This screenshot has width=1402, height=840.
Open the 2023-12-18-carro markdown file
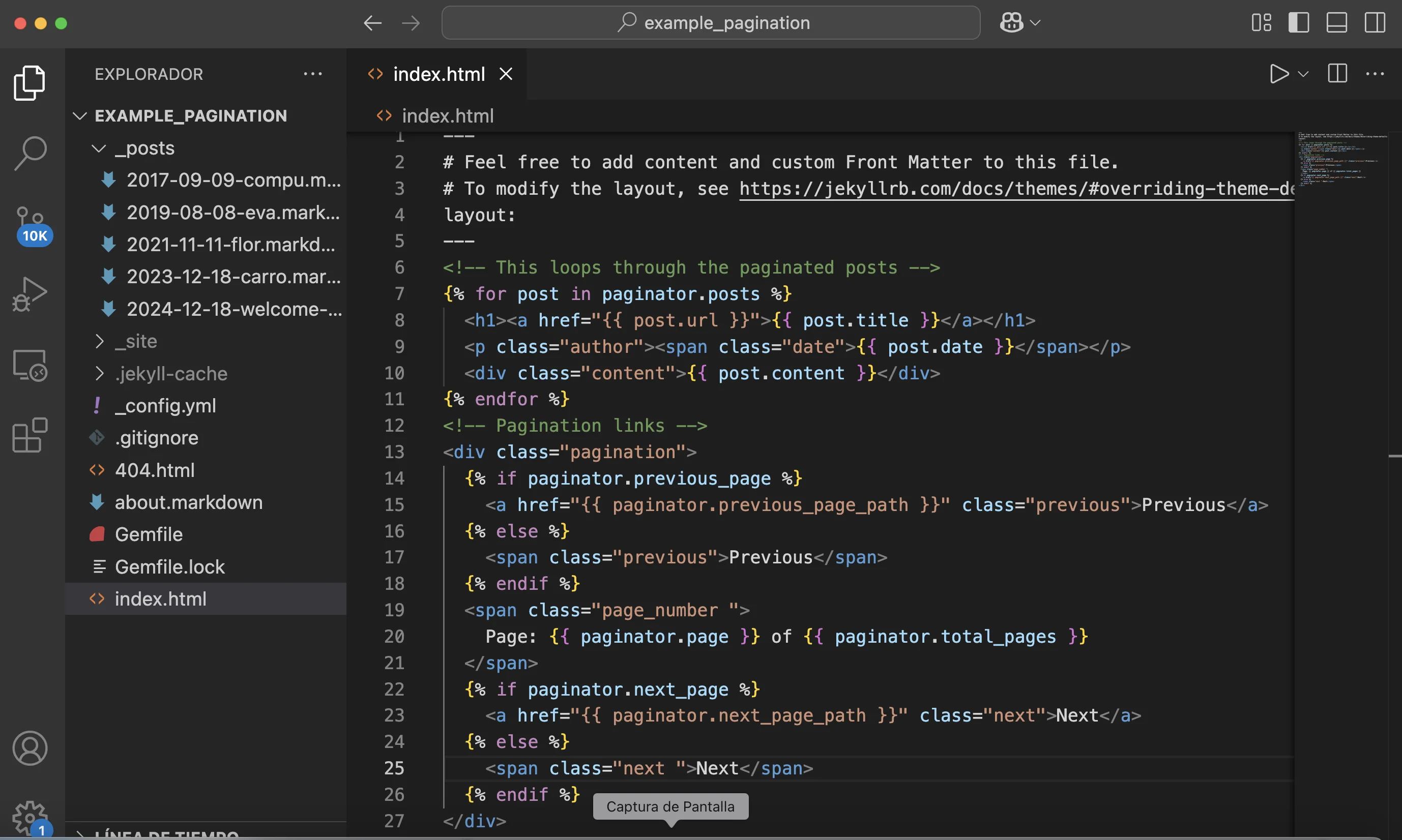pyautogui.click(x=206, y=277)
